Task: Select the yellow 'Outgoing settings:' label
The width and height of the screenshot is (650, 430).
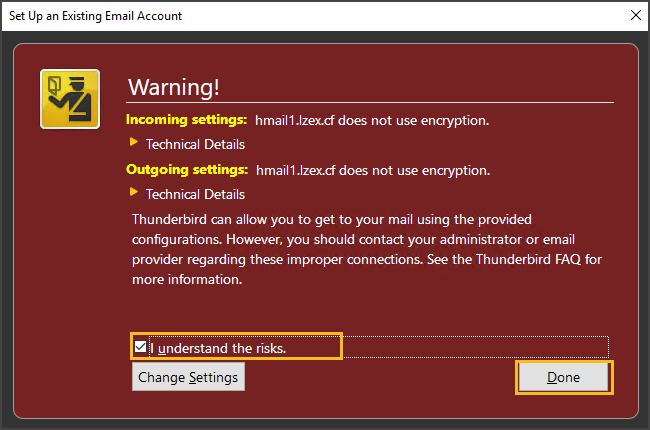Action: click(187, 170)
